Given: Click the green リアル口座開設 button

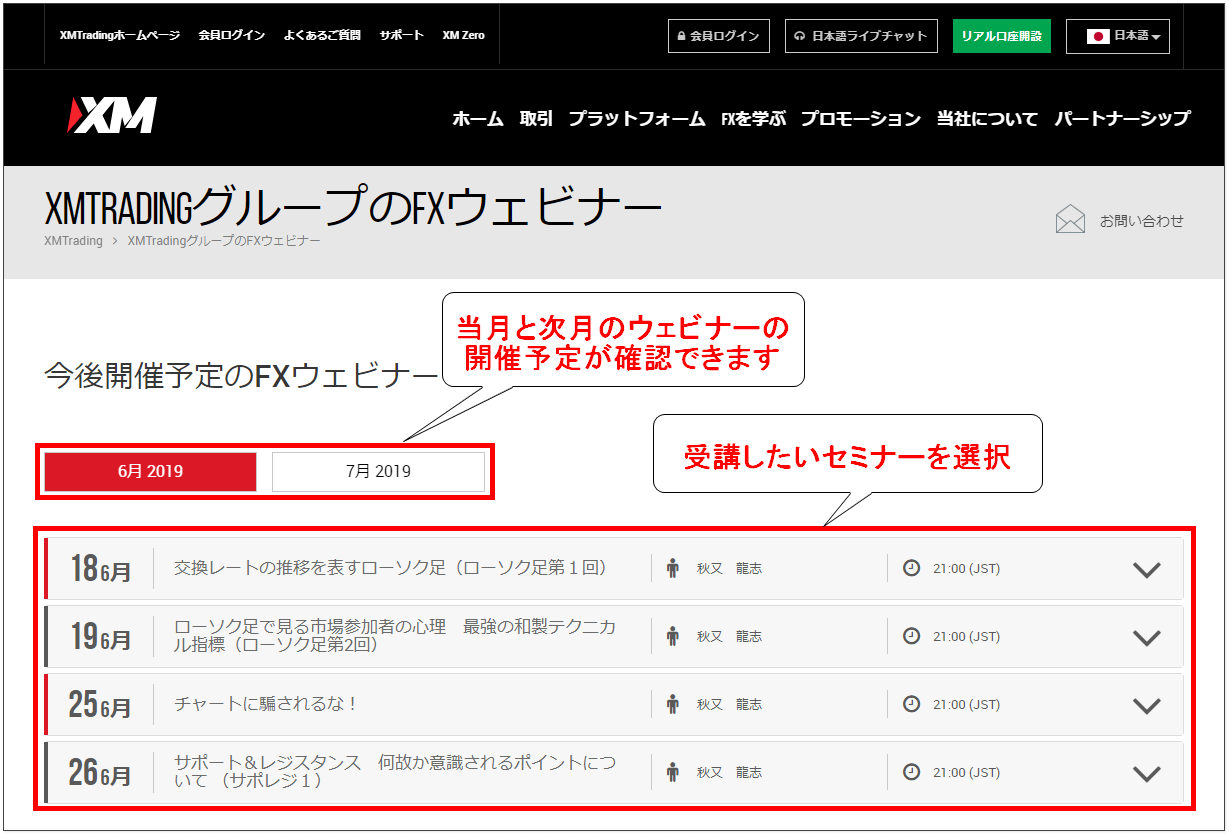Looking at the screenshot, I should [x=1001, y=36].
